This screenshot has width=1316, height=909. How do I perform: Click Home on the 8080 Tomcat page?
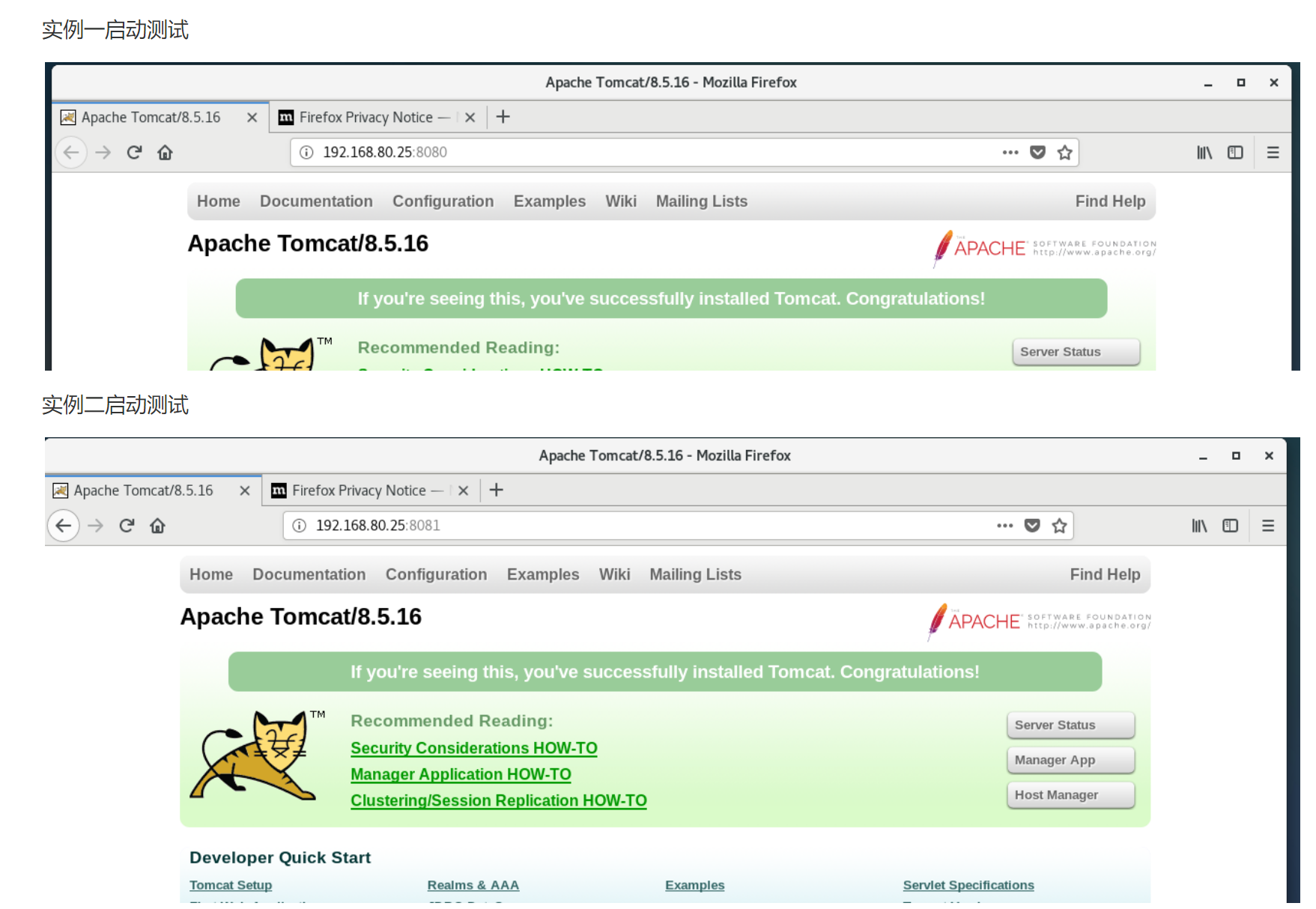click(219, 201)
